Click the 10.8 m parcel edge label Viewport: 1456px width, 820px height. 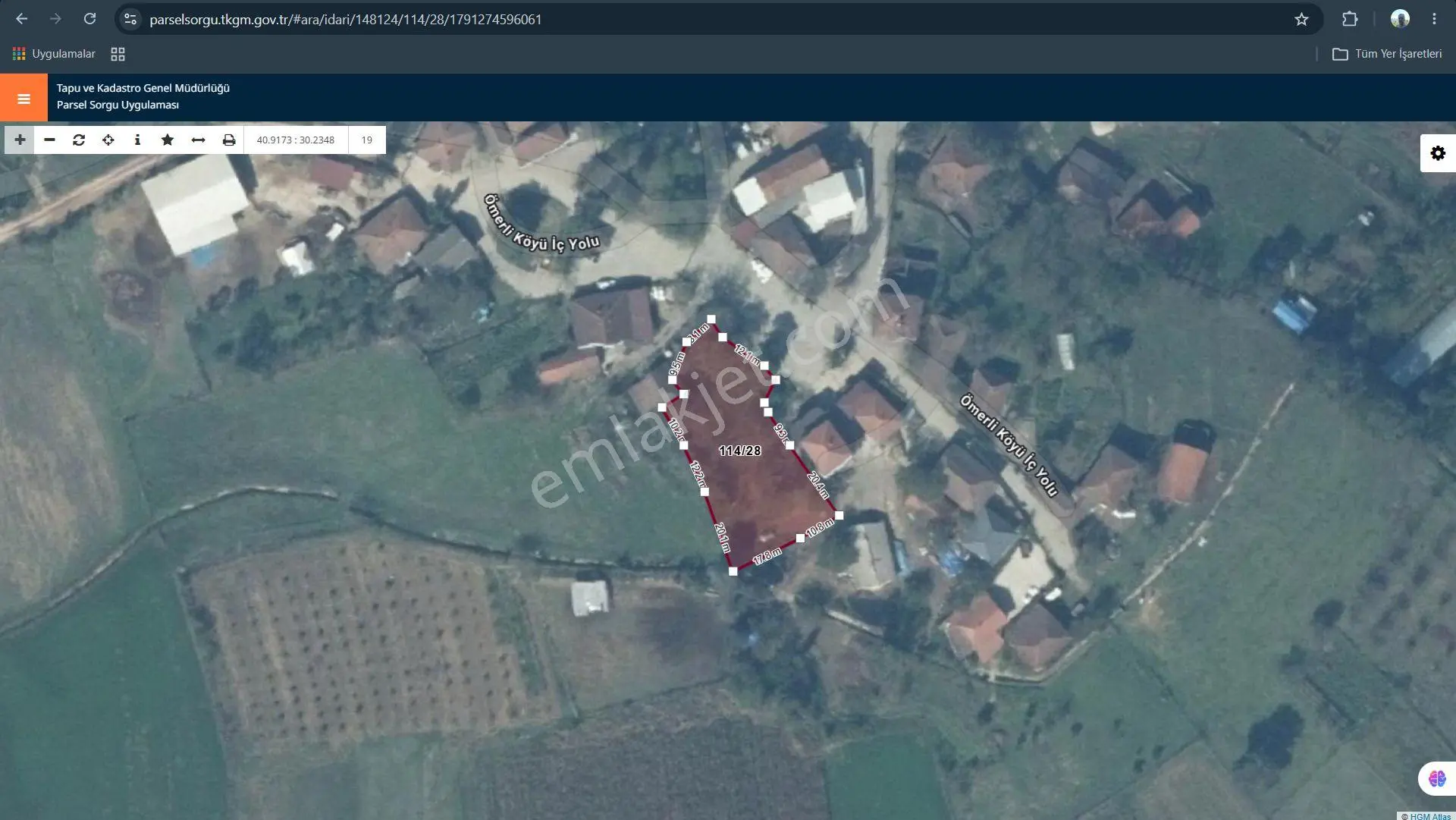(819, 528)
